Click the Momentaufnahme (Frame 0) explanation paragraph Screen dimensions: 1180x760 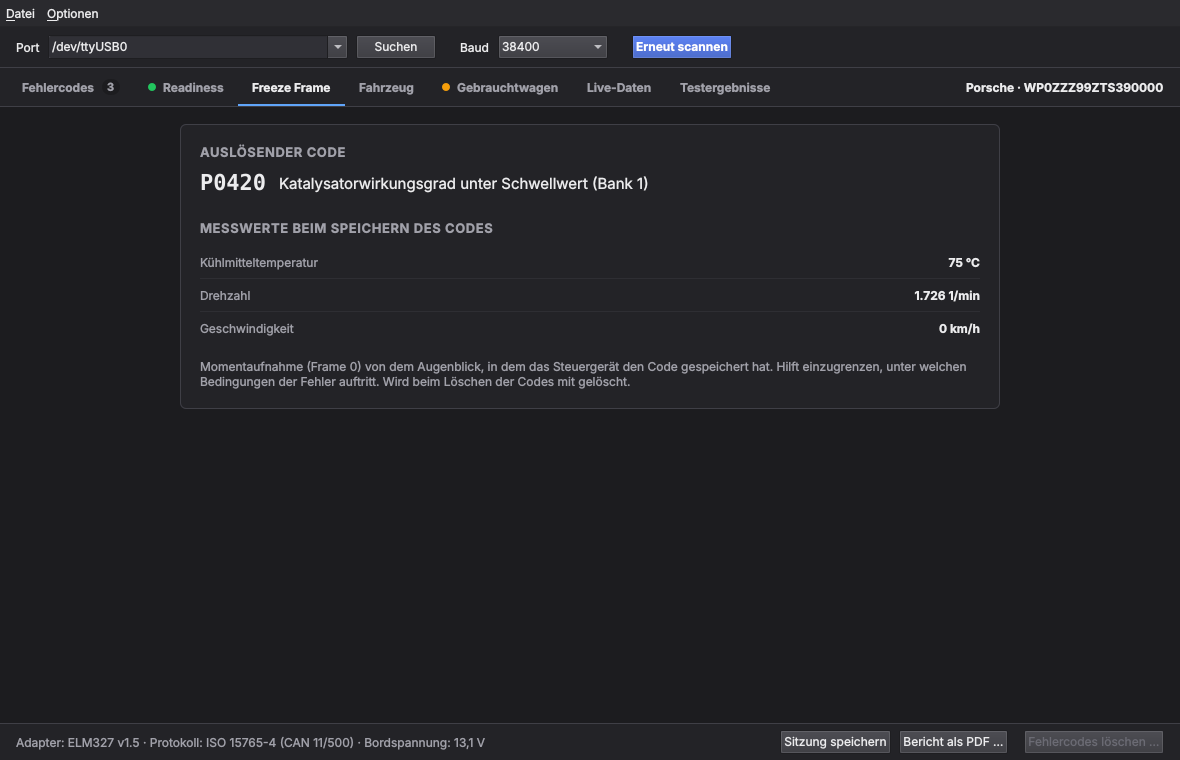coord(583,374)
